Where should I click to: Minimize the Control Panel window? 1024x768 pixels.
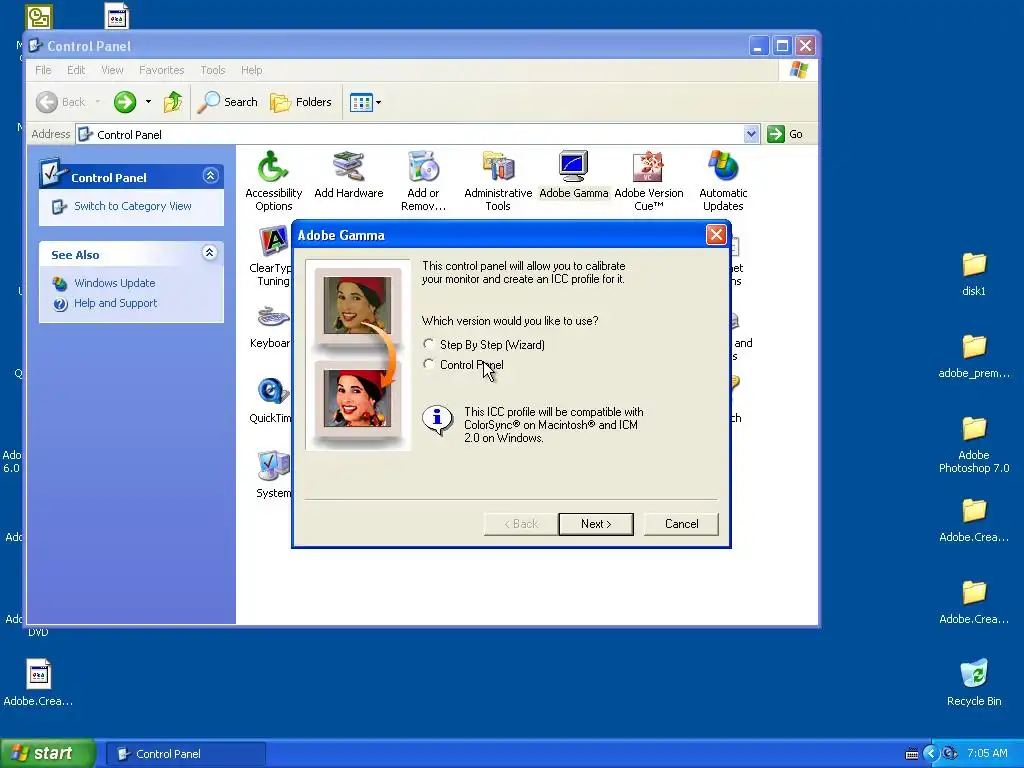(758, 46)
